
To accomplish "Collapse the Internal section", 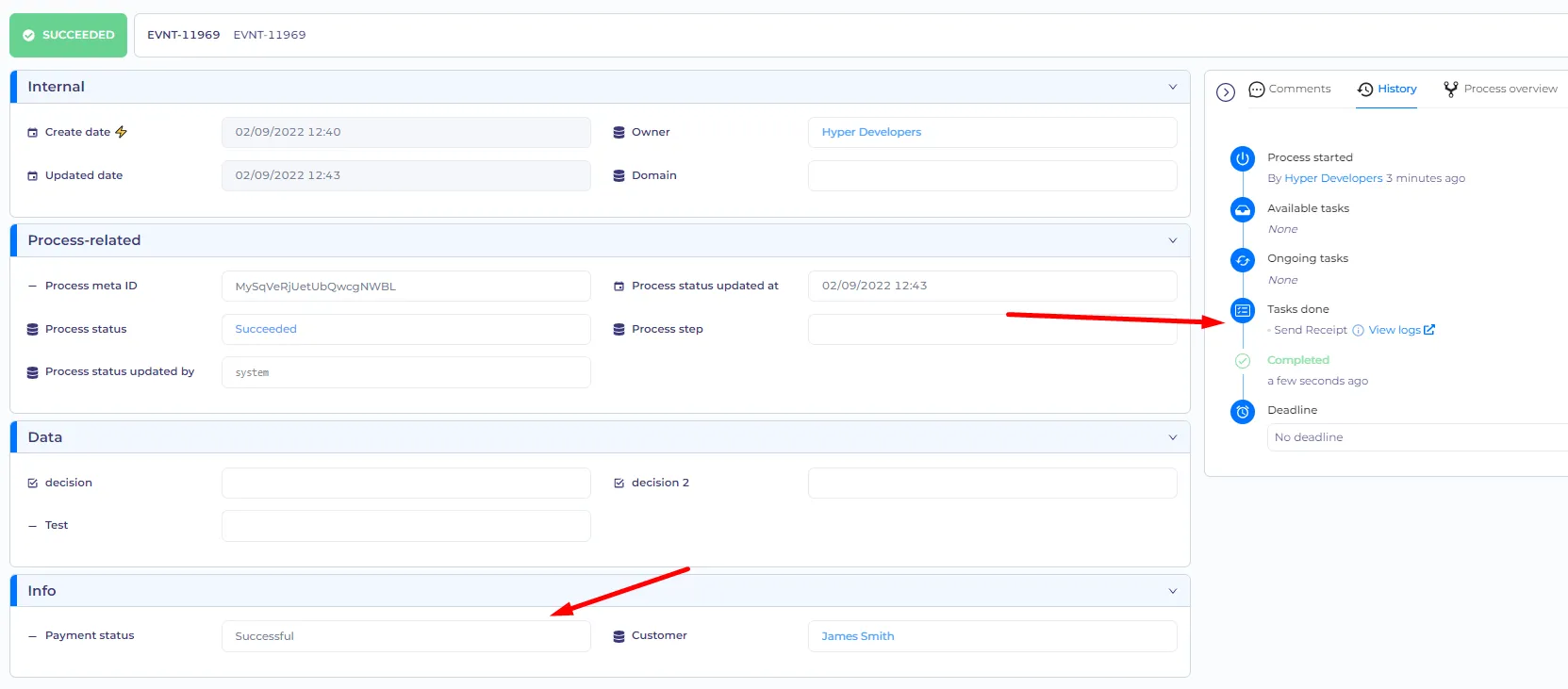I will pyautogui.click(x=1173, y=87).
